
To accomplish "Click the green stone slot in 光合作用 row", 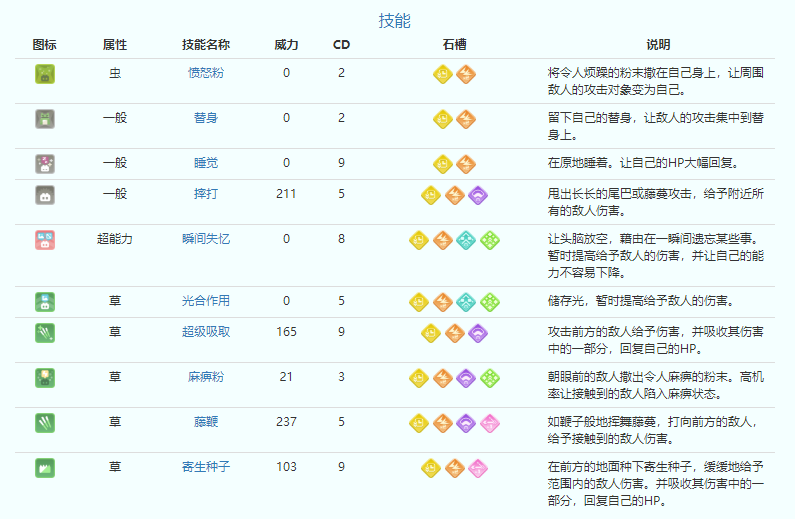I will pyautogui.click(x=490, y=302).
